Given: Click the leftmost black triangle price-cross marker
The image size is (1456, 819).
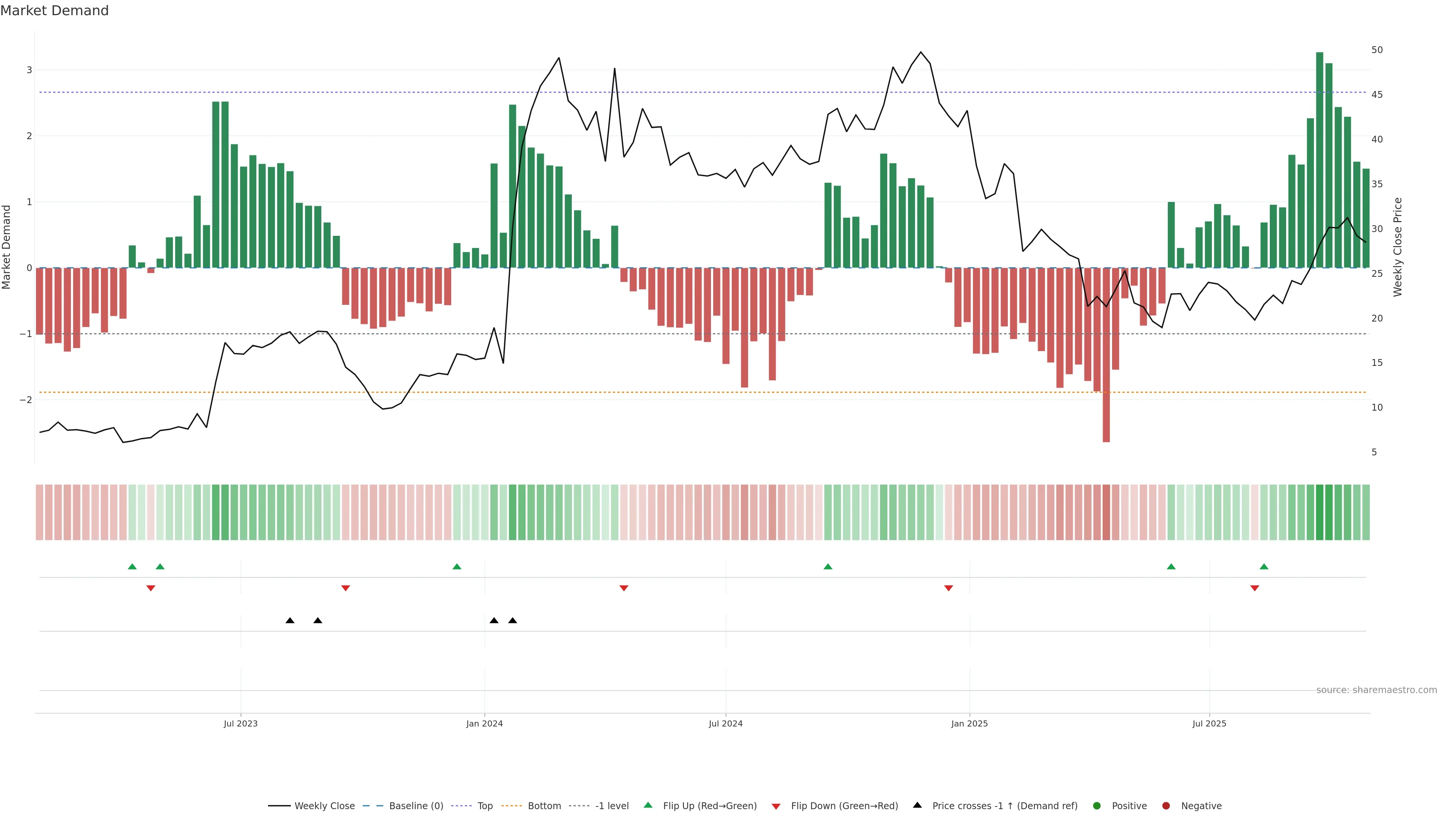Looking at the screenshot, I should point(290,621).
